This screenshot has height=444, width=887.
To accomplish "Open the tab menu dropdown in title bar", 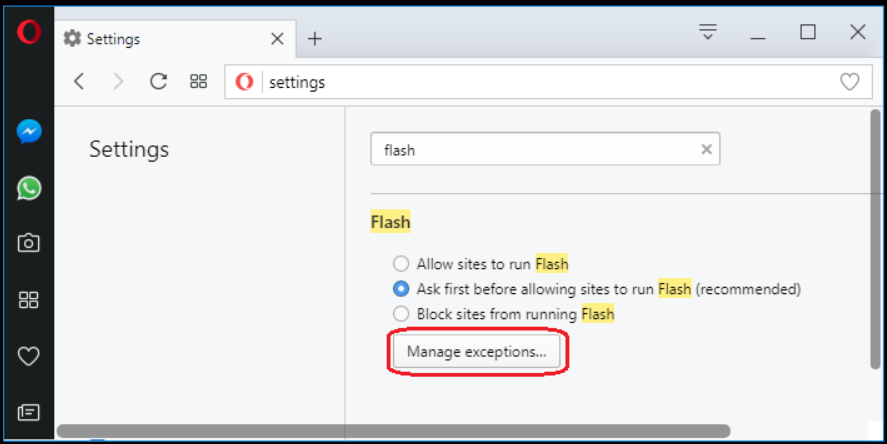I will click(x=708, y=32).
